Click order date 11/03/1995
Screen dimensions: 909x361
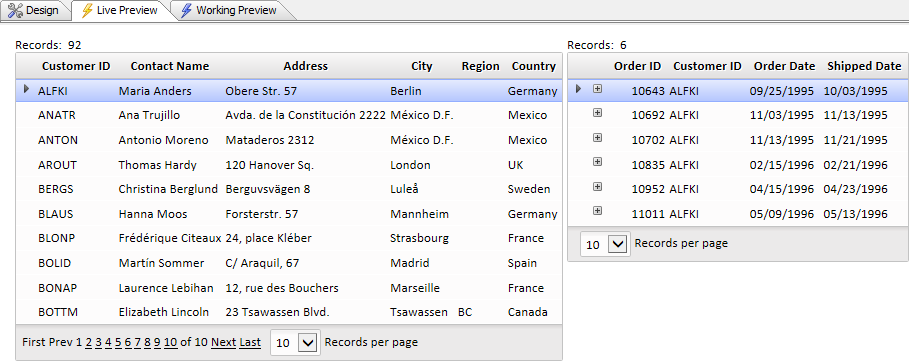782,115
